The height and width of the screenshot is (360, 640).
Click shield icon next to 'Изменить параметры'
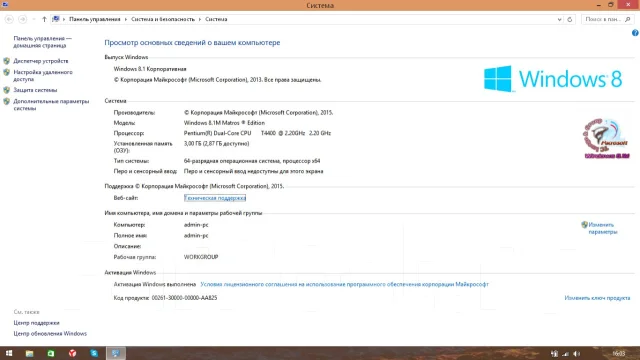[x=584, y=224]
